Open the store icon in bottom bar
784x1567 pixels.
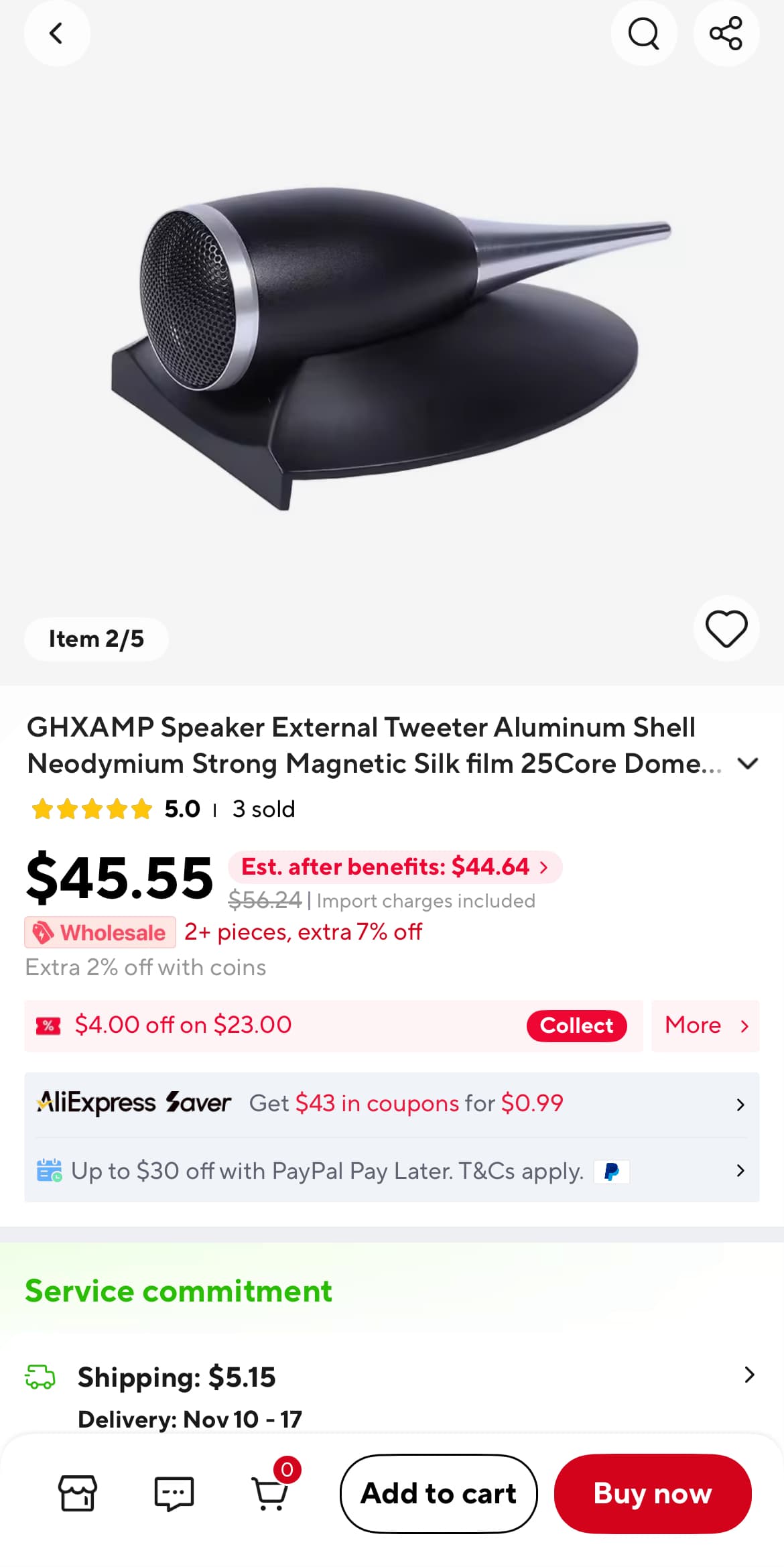[78, 1493]
